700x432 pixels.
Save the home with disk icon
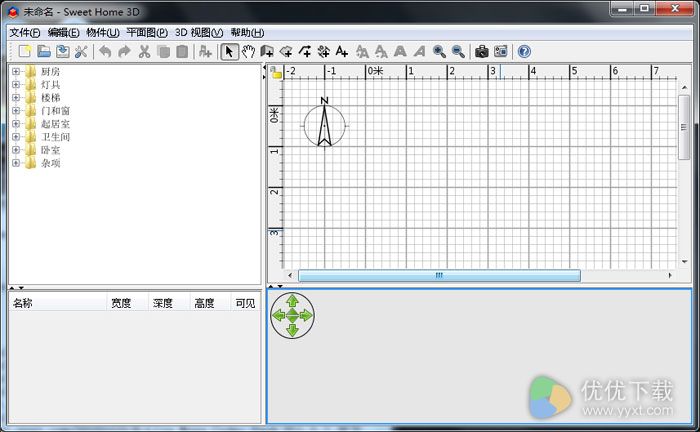click(62, 52)
